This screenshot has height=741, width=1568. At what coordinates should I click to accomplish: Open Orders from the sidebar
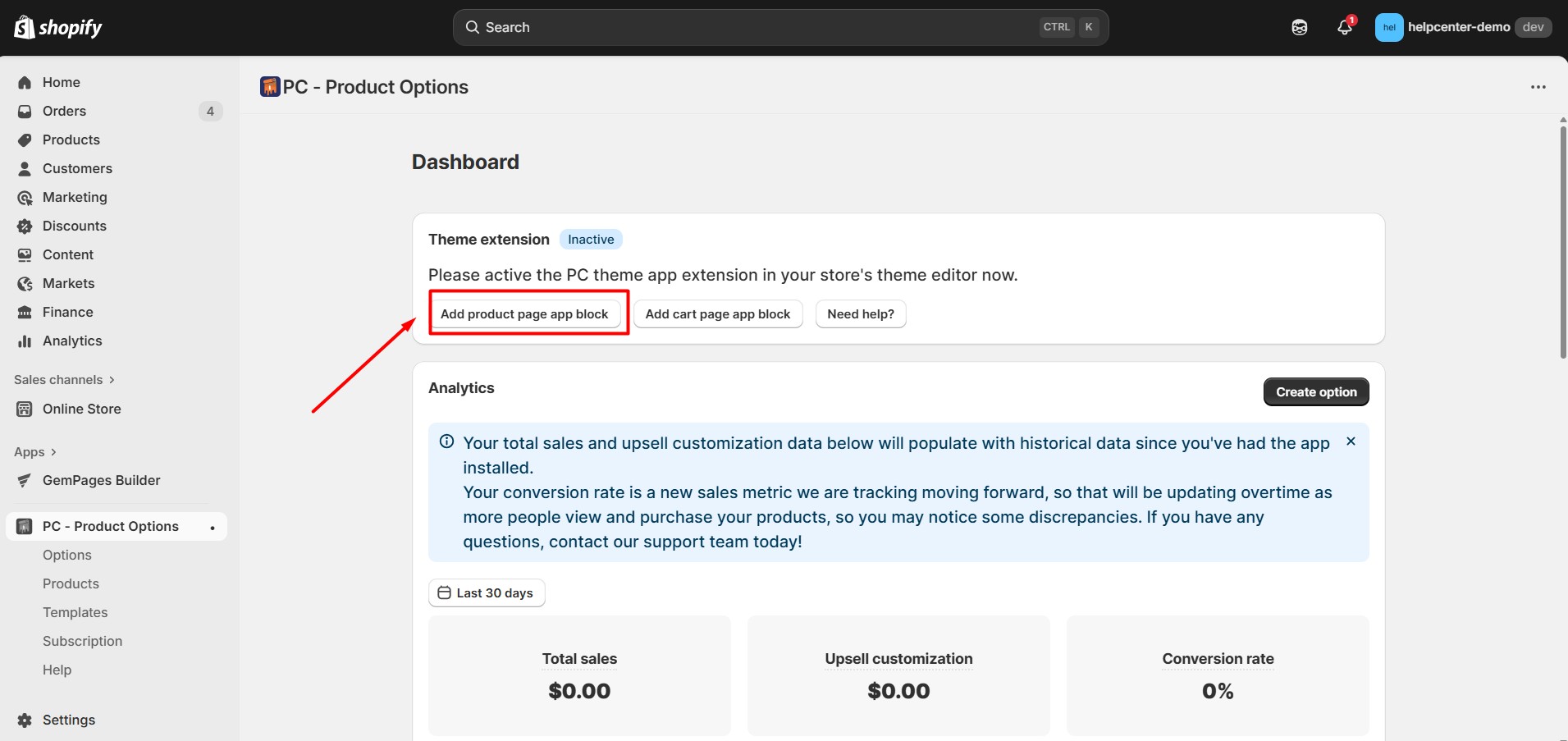(64, 111)
